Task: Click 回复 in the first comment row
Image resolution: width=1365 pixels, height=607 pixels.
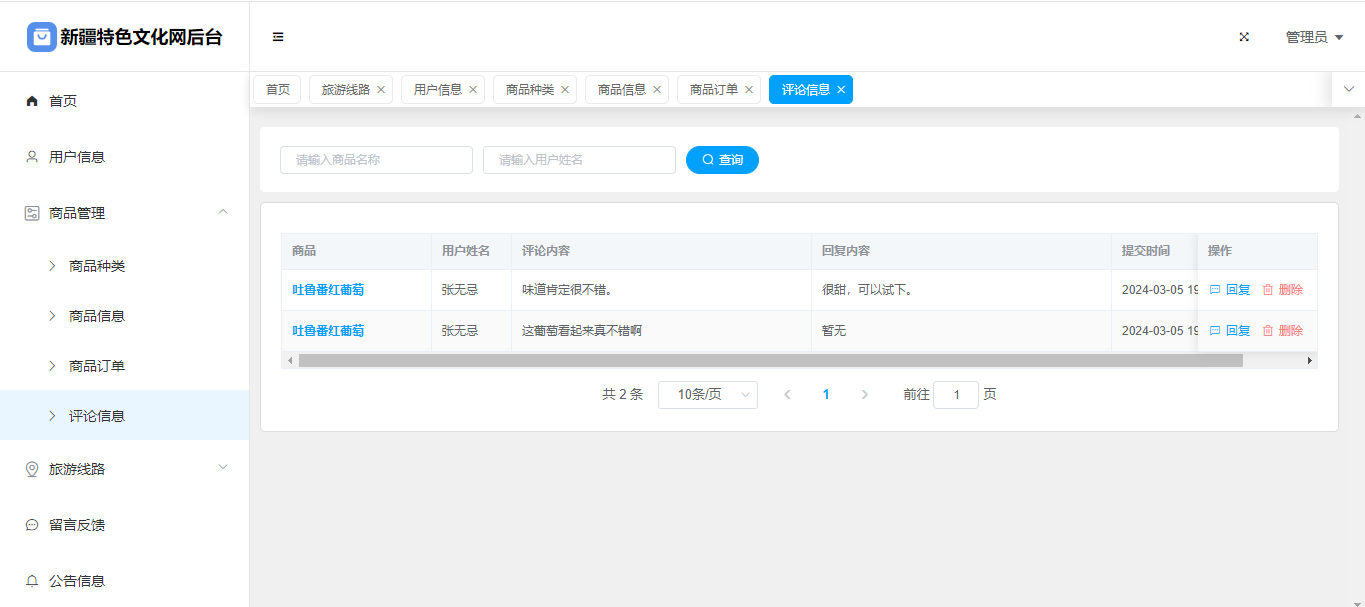Action: coord(1230,290)
